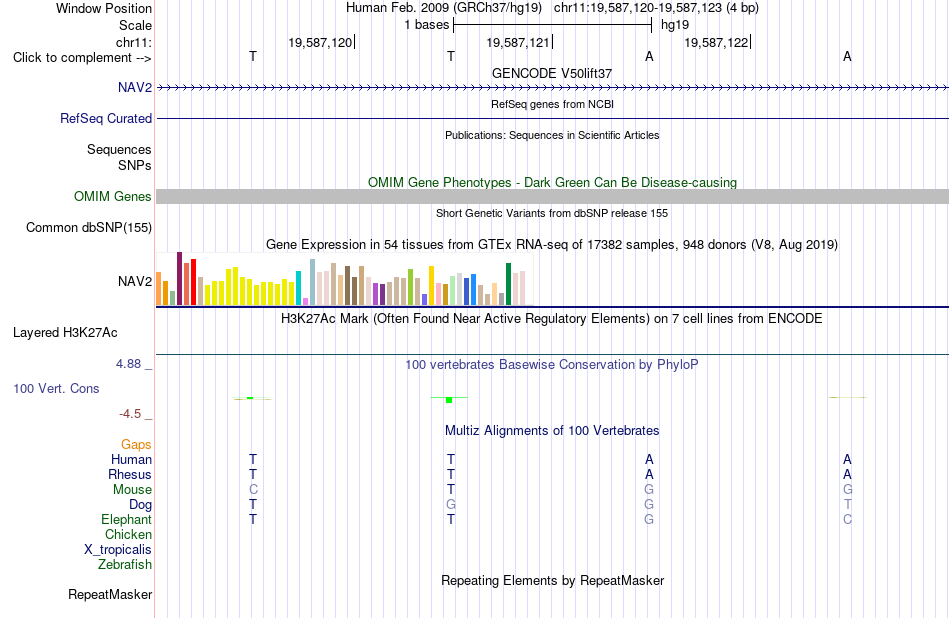
Task: Click 'Repeating Elements by RepeatMasker' title
Action: pos(552,580)
